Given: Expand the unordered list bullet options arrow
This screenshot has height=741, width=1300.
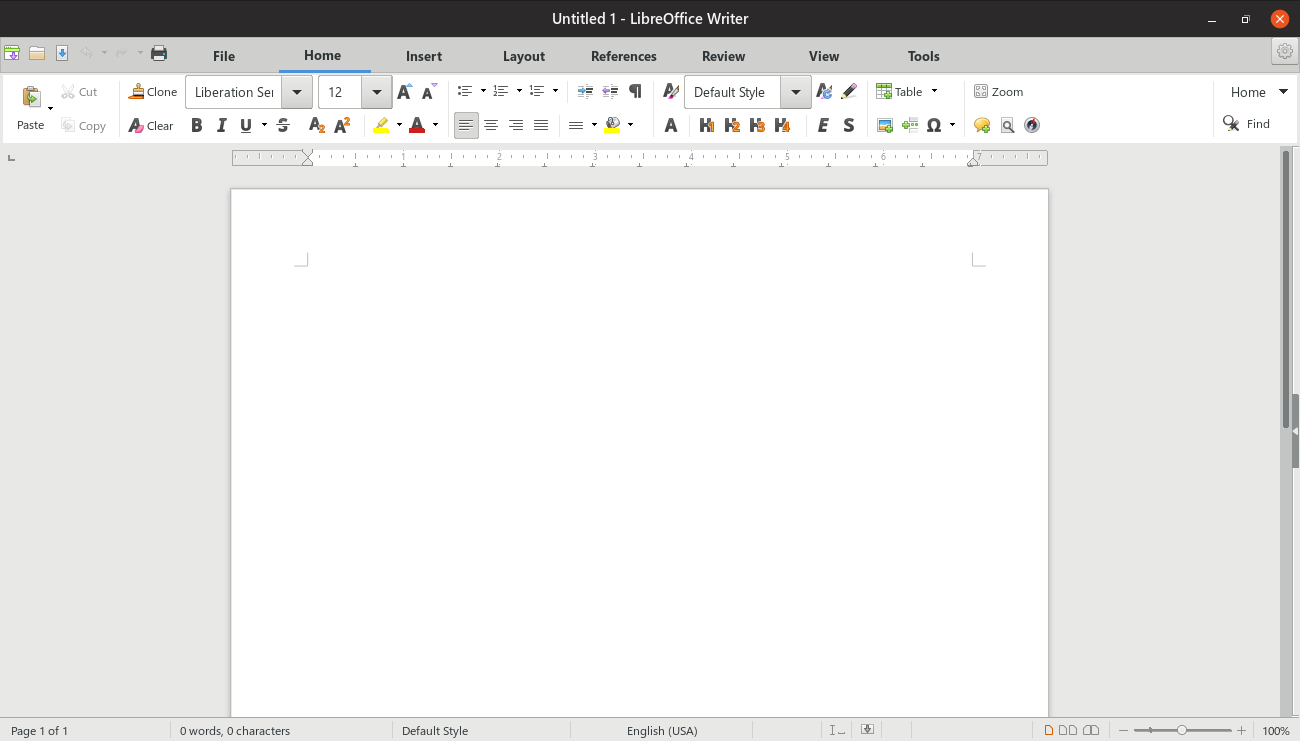Looking at the screenshot, I should click(483, 92).
